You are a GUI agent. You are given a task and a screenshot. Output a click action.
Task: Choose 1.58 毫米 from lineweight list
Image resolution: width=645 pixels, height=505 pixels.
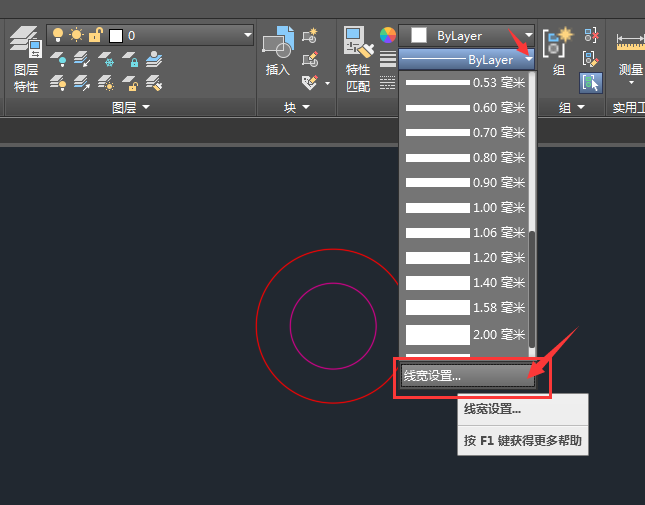tap(465, 308)
